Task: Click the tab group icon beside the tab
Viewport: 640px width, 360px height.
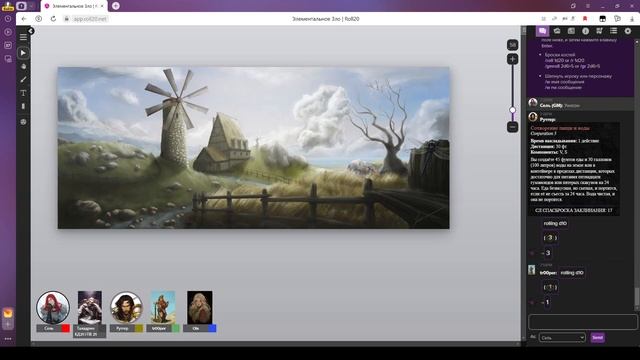Action: pos(22,6)
